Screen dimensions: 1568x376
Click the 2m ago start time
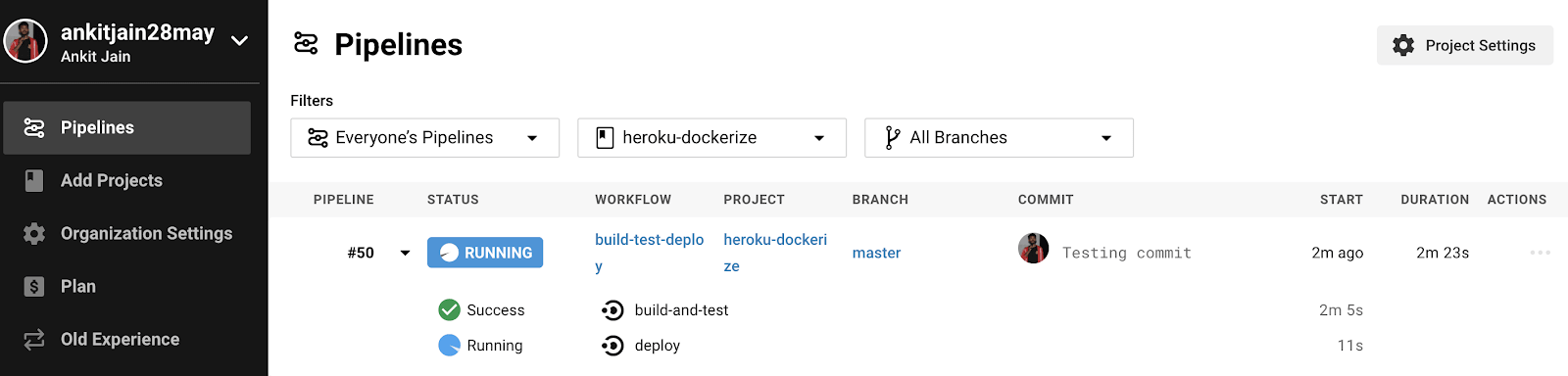[1338, 253]
